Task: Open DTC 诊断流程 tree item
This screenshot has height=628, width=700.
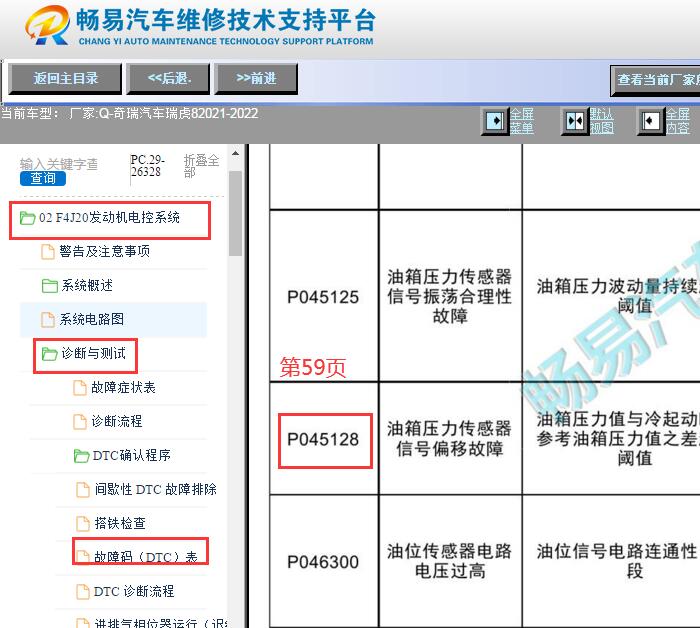Action: tap(134, 592)
